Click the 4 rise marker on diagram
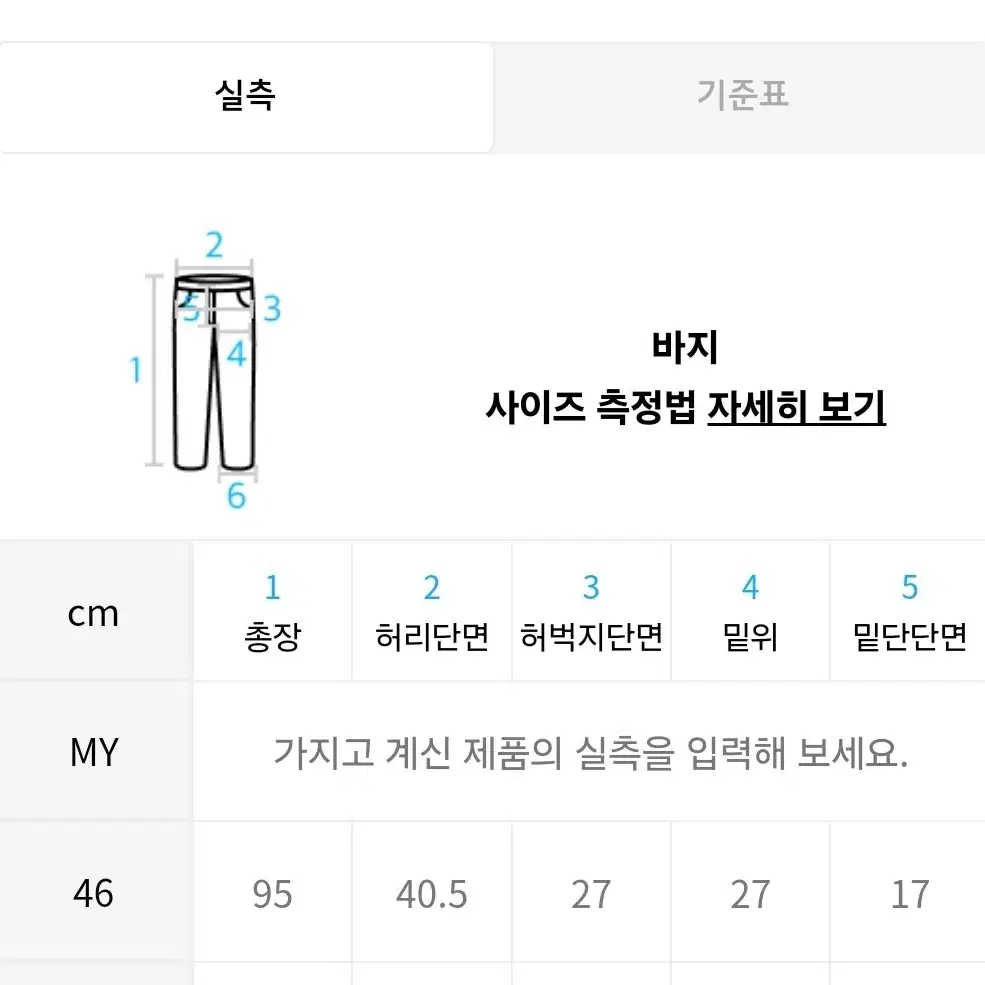 click(236, 354)
